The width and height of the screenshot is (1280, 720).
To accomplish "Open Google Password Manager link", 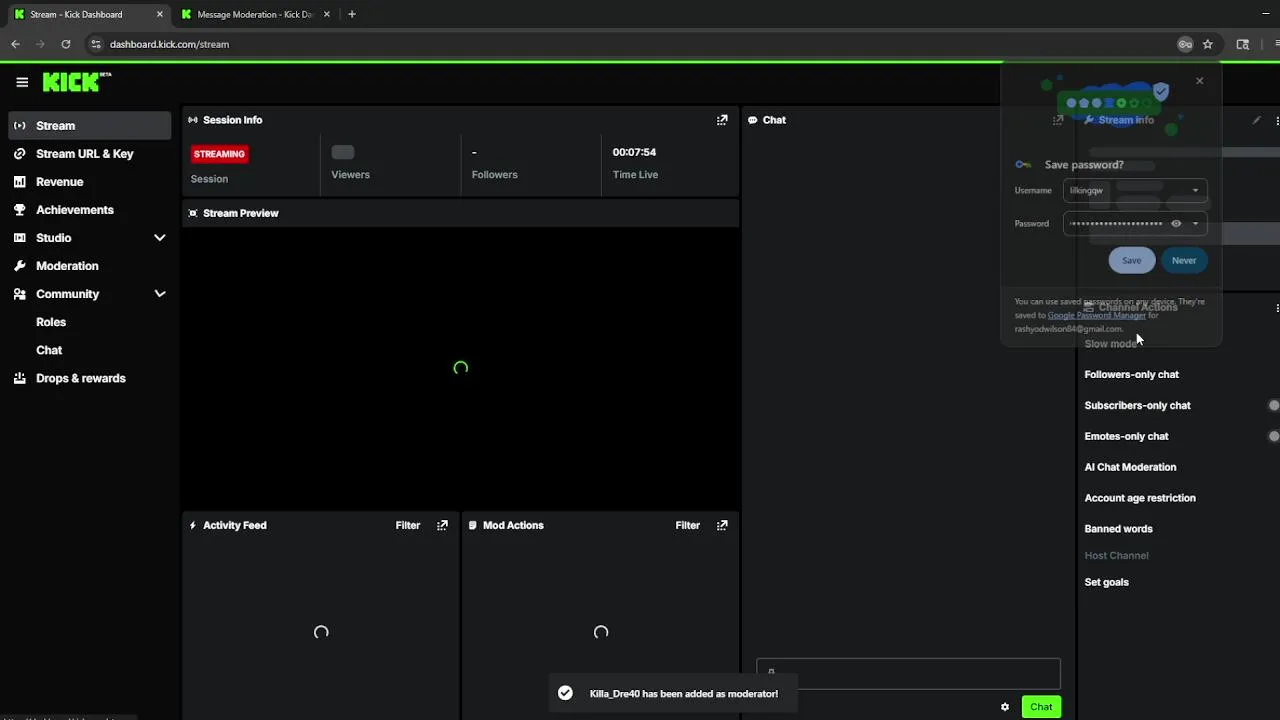I will click(1096, 315).
